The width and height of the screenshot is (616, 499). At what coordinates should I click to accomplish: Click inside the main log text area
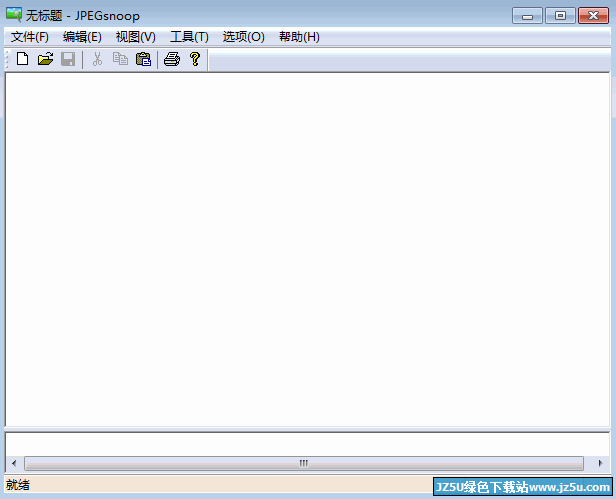(307, 249)
